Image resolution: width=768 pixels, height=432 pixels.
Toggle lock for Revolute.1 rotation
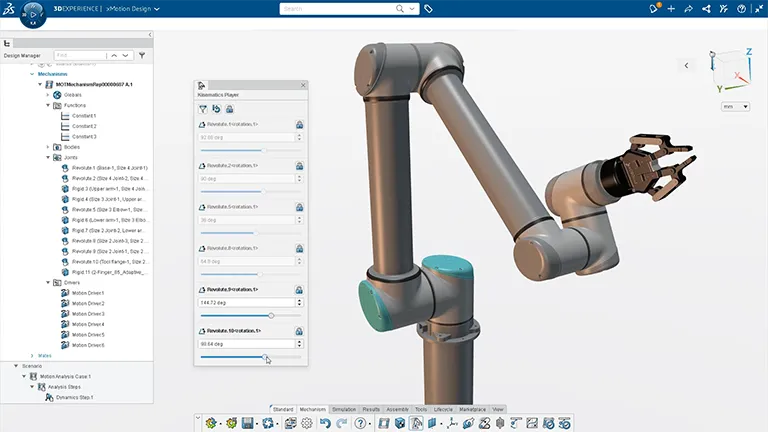tap(299, 125)
